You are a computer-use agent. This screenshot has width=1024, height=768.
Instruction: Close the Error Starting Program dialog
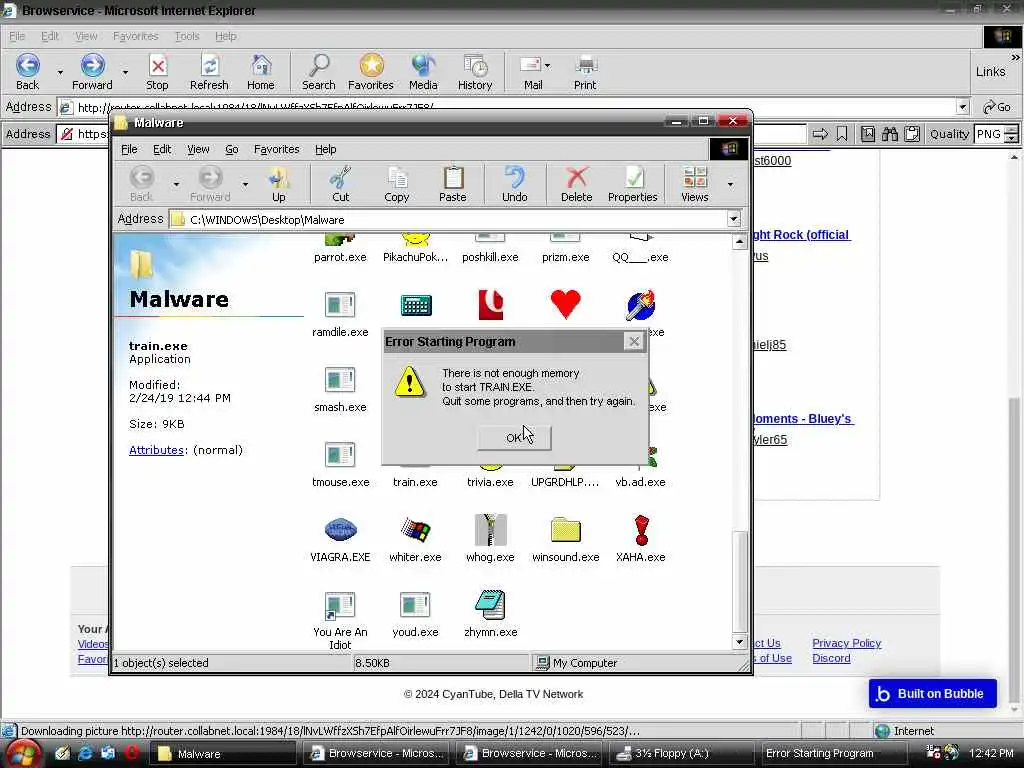tap(633, 342)
